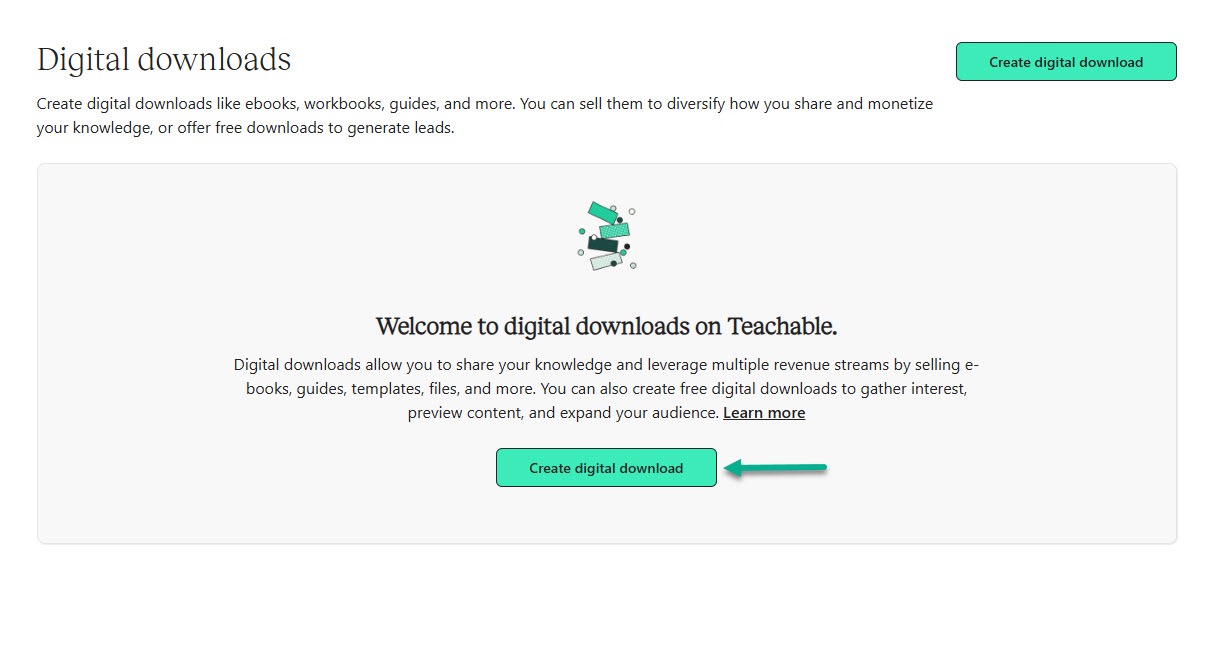Click the Digital downloads page heading
Image resolution: width=1212 pixels, height=663 pixels.
click(x=164, y=59)
